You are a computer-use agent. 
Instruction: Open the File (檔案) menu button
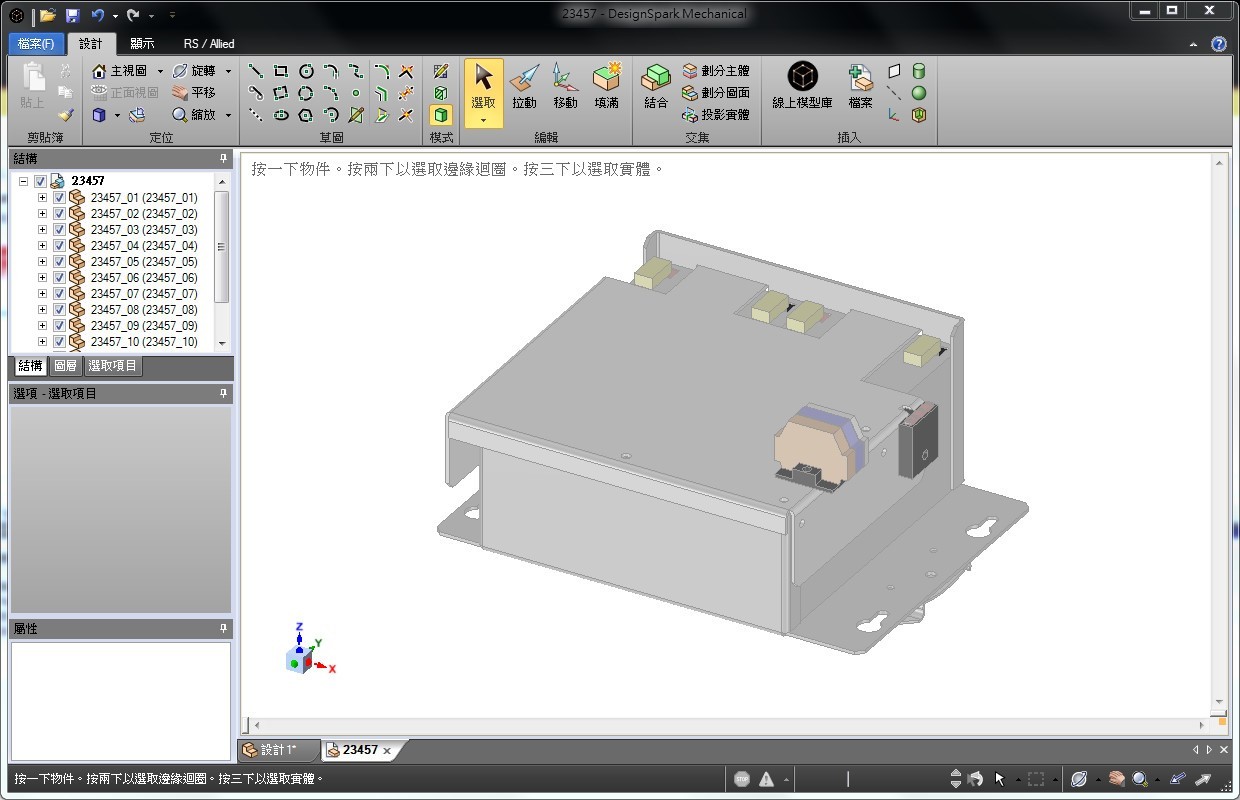point(36,44)
